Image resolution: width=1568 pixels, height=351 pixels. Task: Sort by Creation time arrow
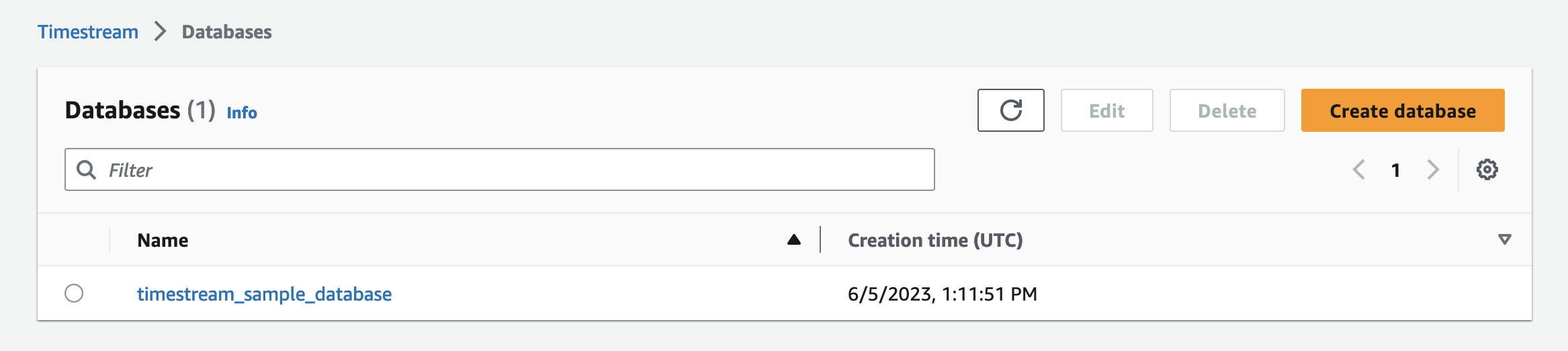click(x=1505, y=239)
